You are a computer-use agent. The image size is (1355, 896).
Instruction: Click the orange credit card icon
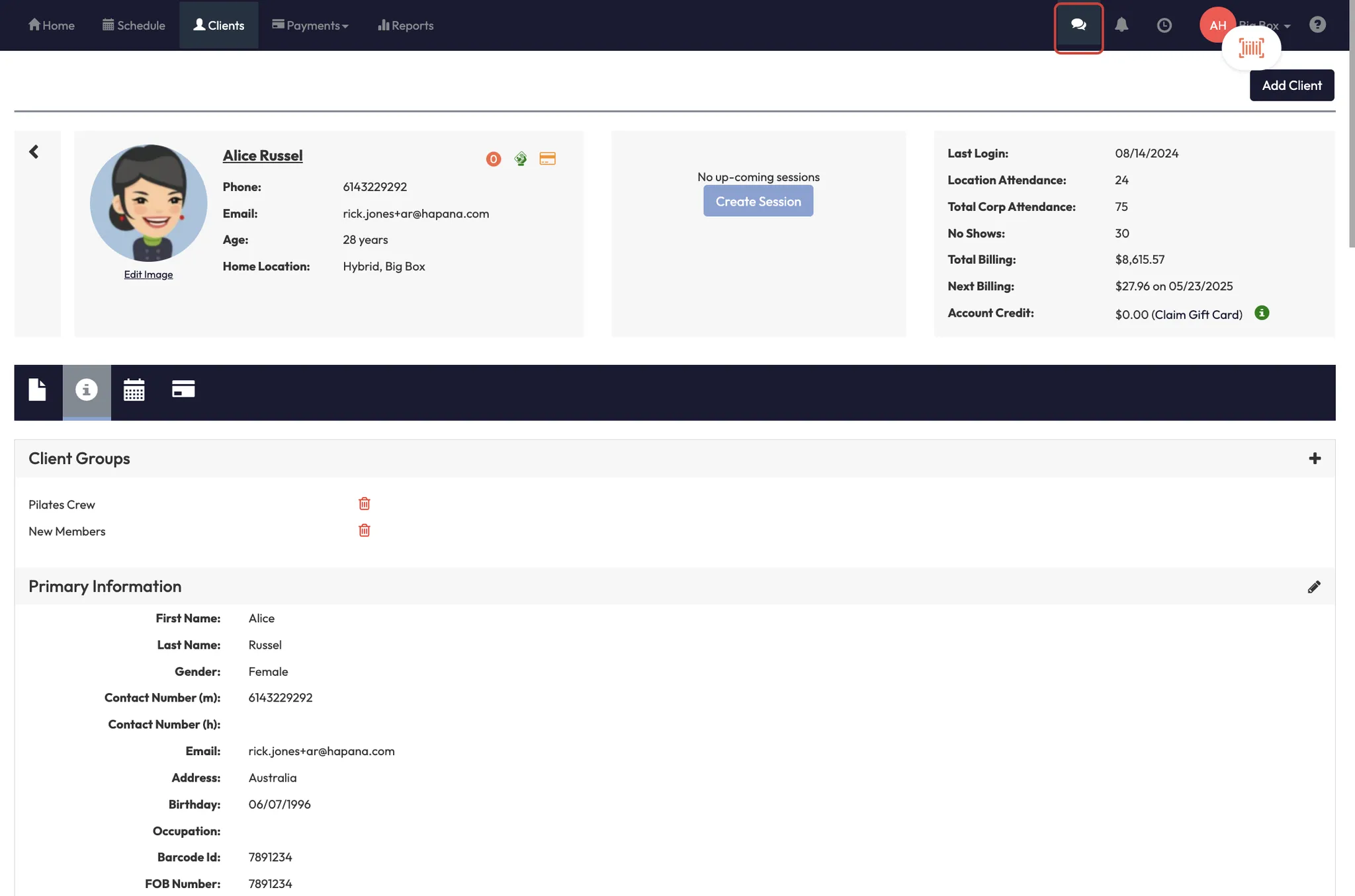(547, 159)
